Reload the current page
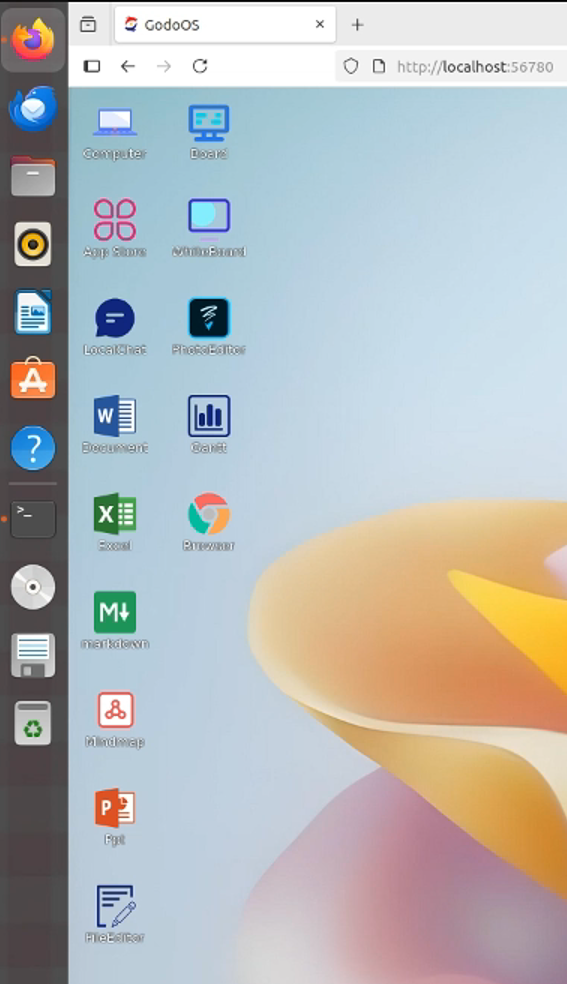Screen dimensions: 567x984 (x=200, y=66)
